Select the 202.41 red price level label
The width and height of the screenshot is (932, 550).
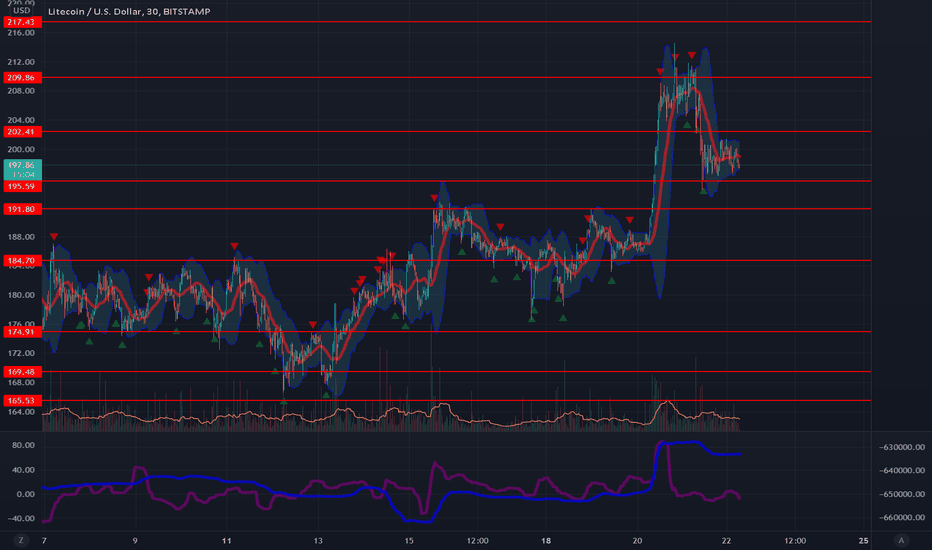22,131
